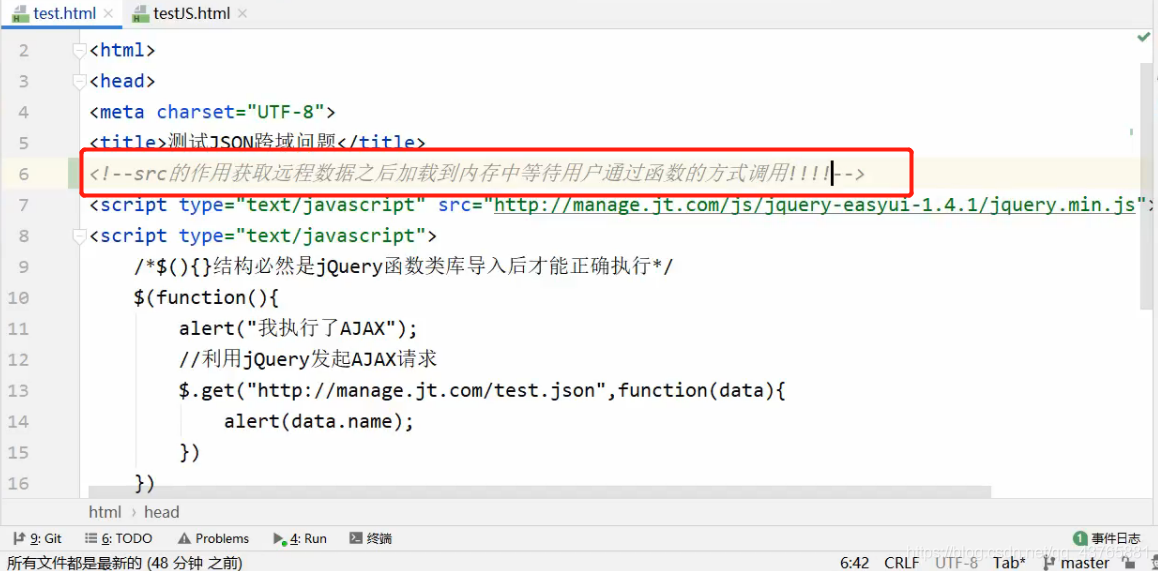Click line number 13 in the gutter
1158x571 pixels.
18,391
